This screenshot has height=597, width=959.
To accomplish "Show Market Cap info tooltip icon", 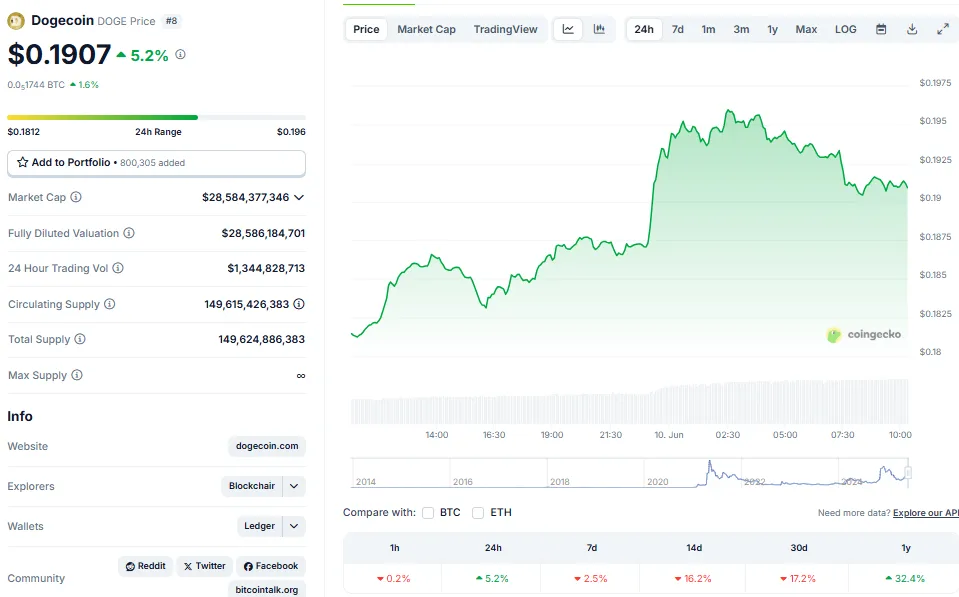I will tap(76, 197).
